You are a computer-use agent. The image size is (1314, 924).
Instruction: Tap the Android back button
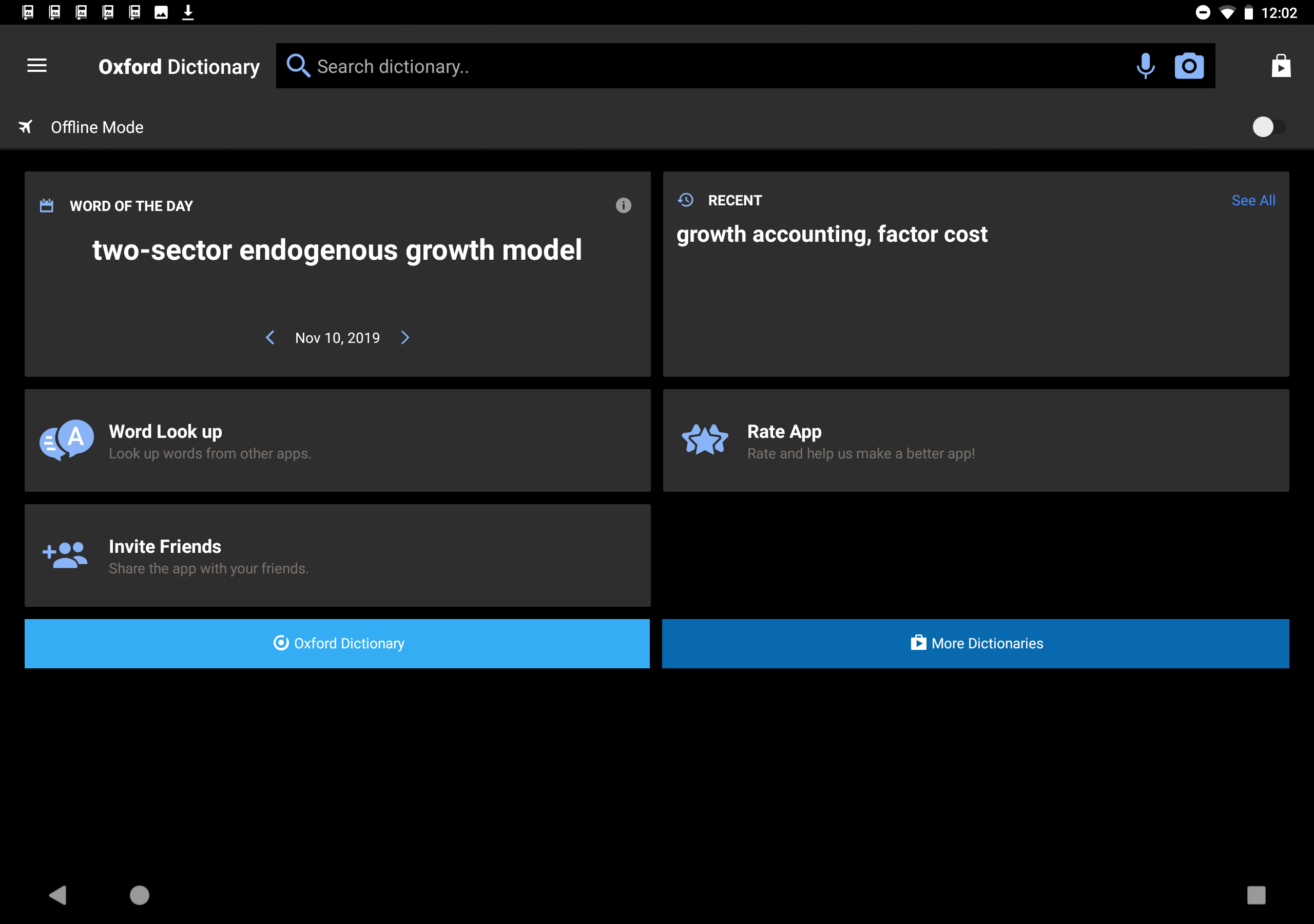[58, 895]
